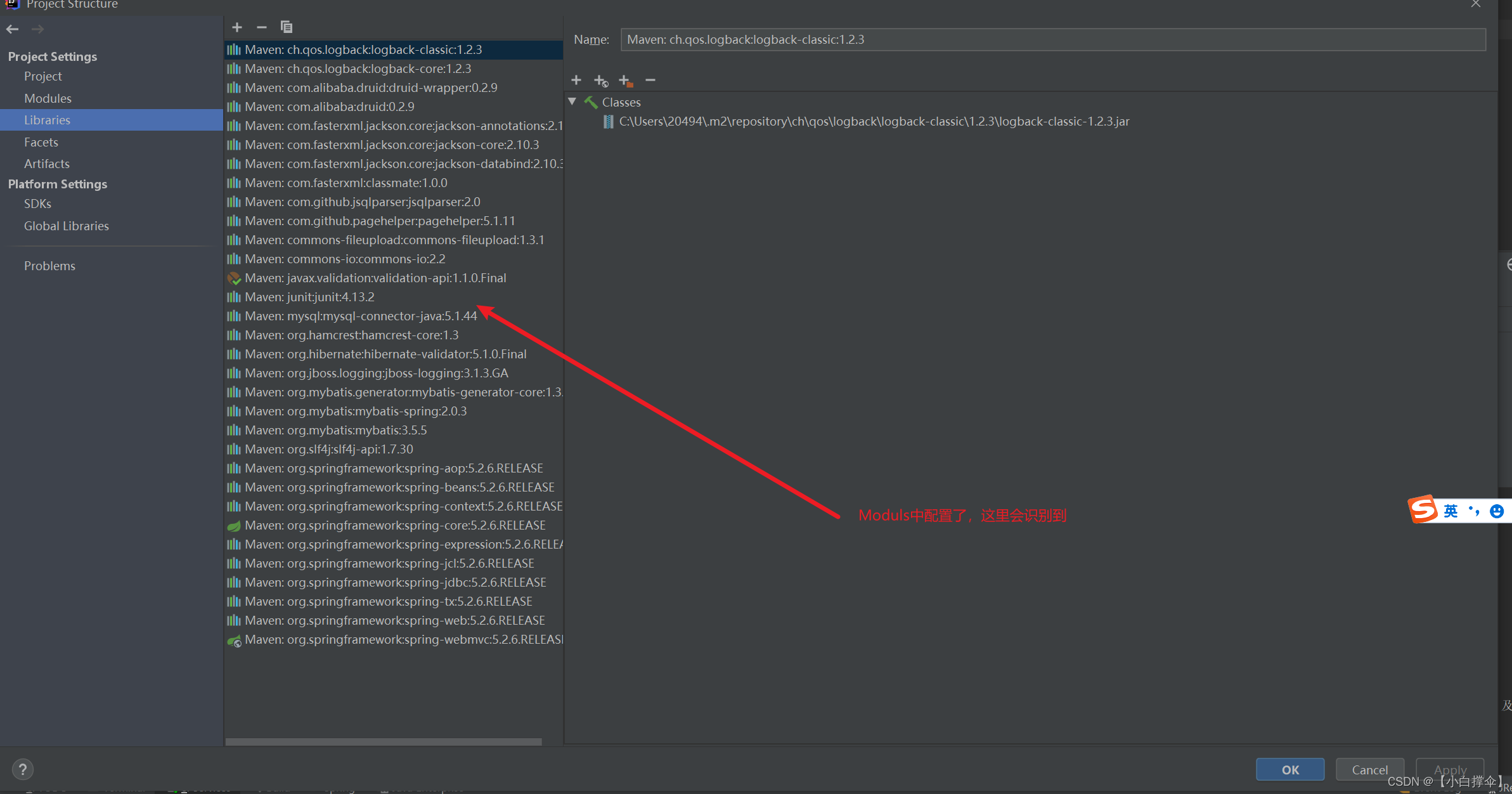Select Maven: com.alibaba.druid:druid-wrapper:0.2.9

(393, 88)
